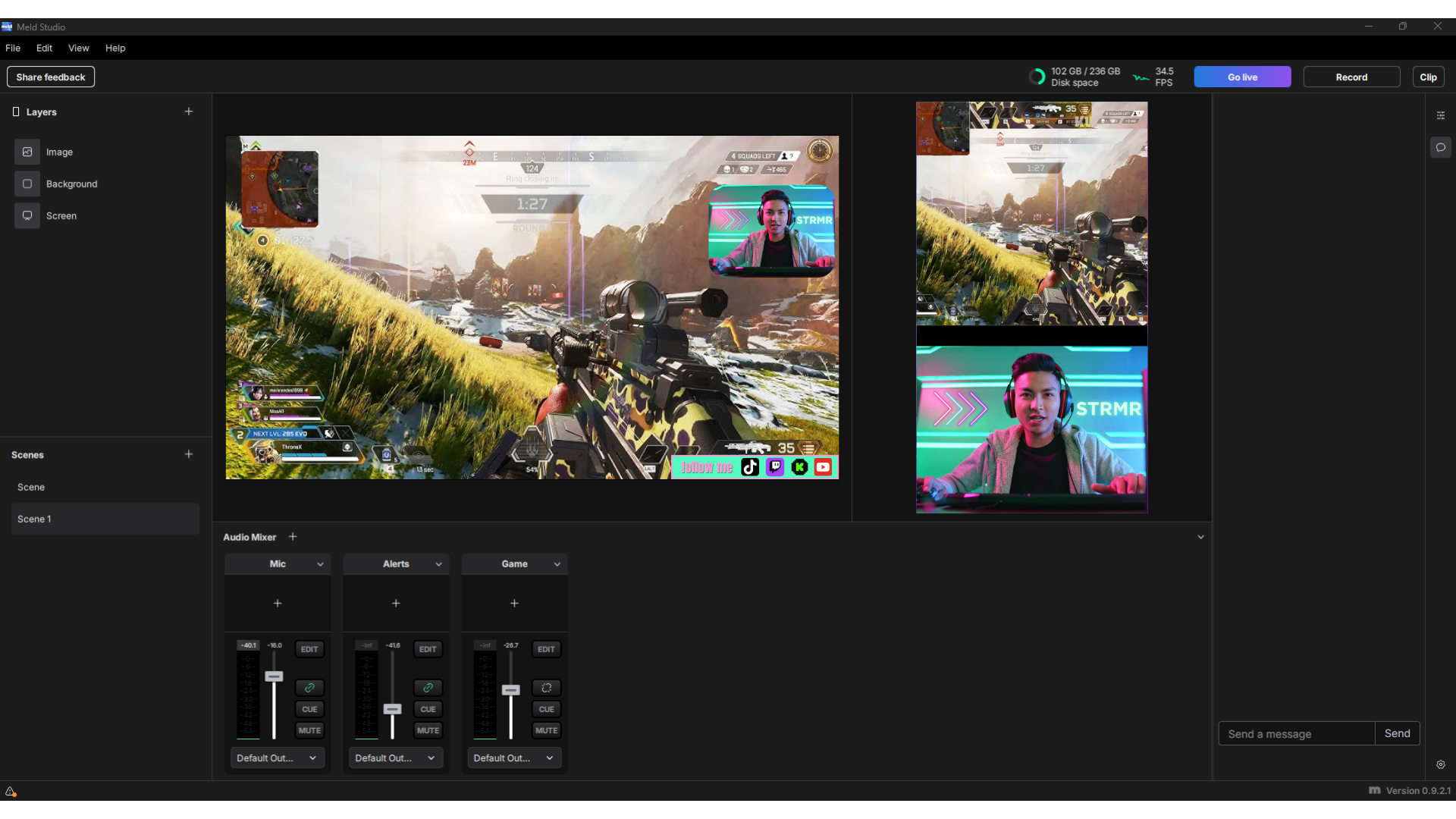Open the settings gear at bottom right
The image size is (1456, 819).
(x=1441, y=764)
